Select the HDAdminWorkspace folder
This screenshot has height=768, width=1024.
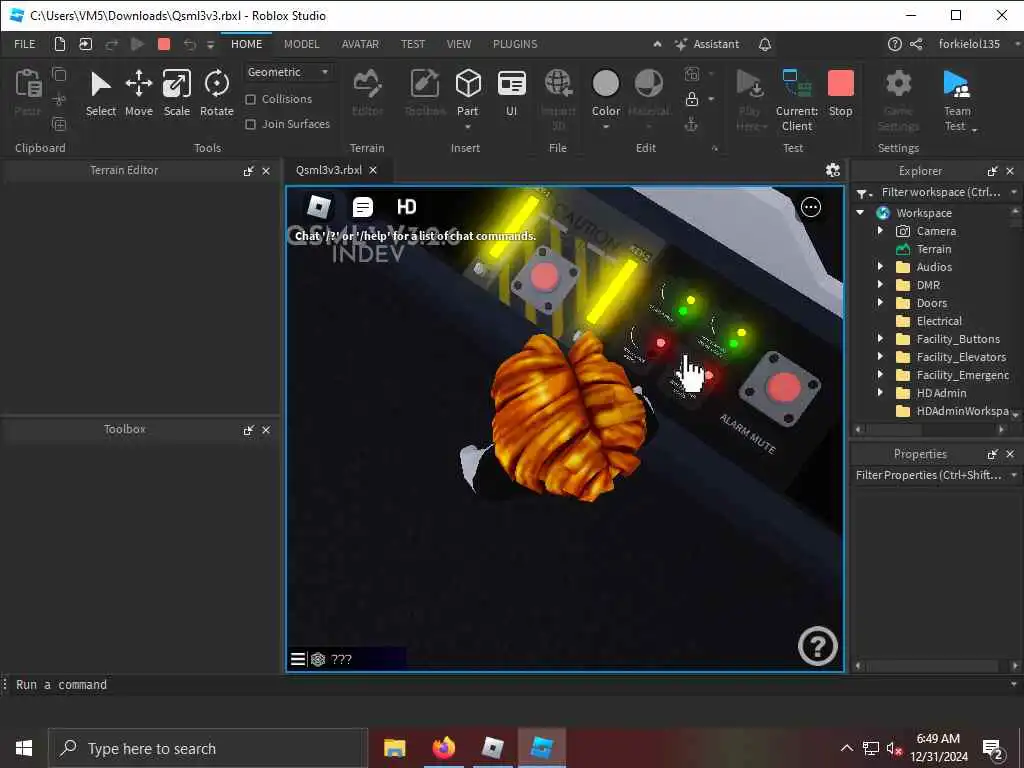(953, 411)
